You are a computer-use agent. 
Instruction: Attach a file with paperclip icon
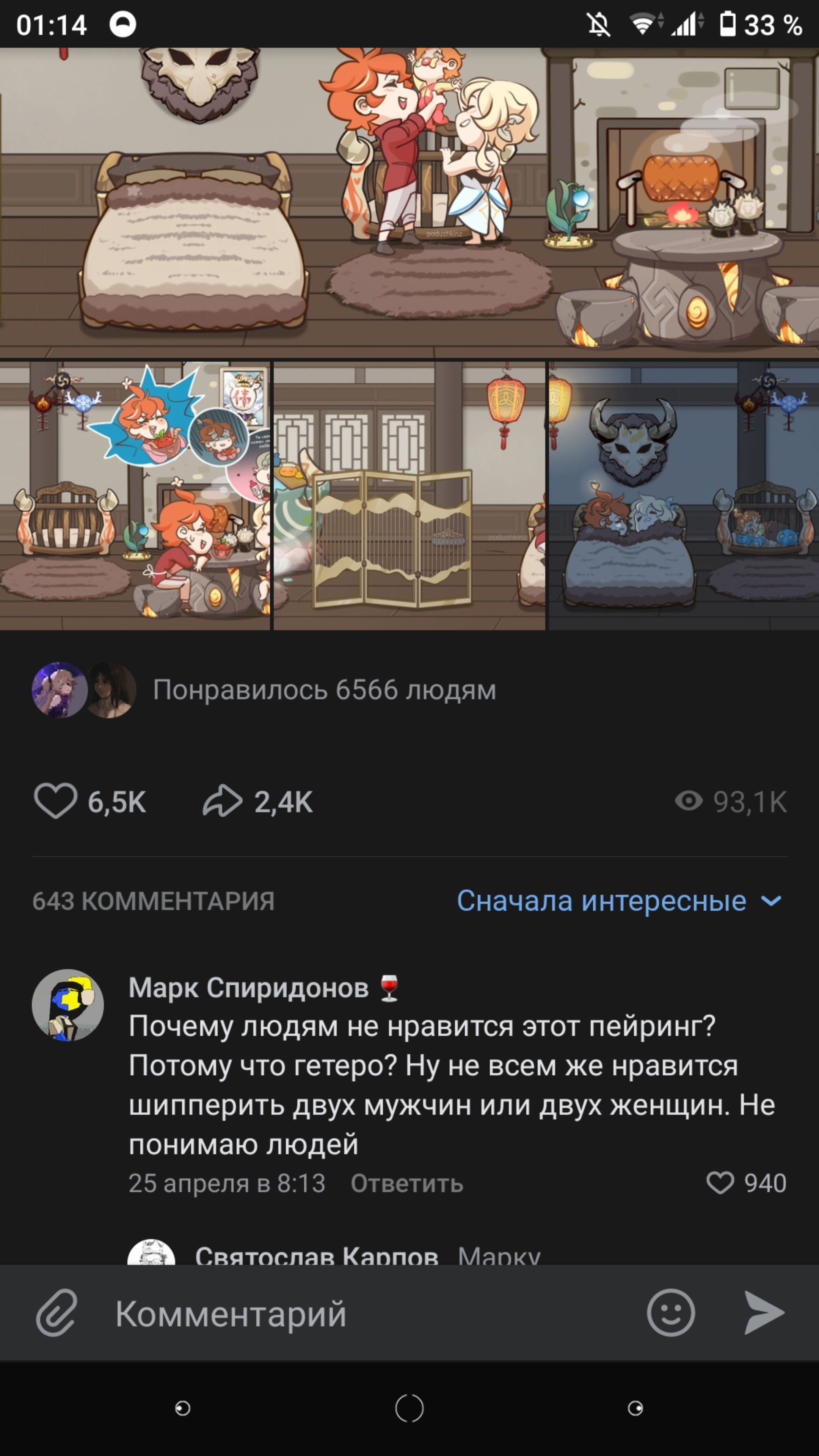coord(56,1313)
